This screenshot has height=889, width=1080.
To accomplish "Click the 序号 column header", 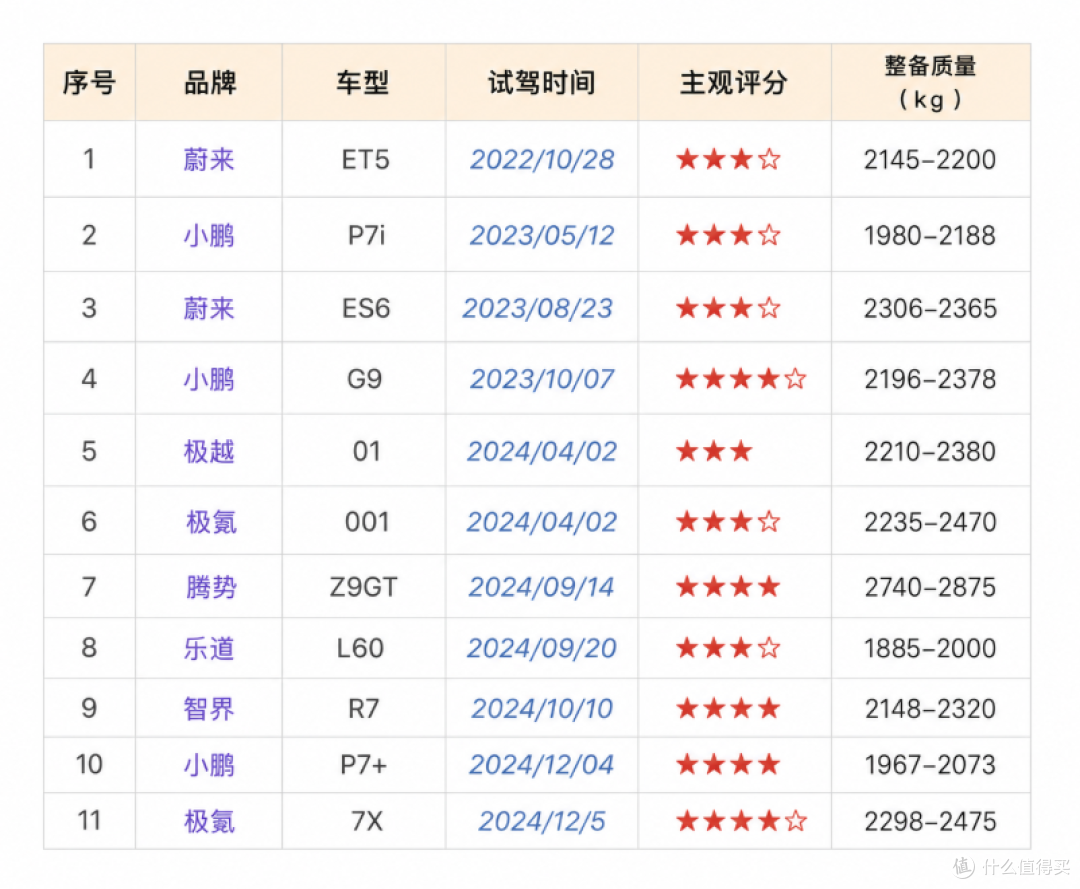I will pos(89,83).
